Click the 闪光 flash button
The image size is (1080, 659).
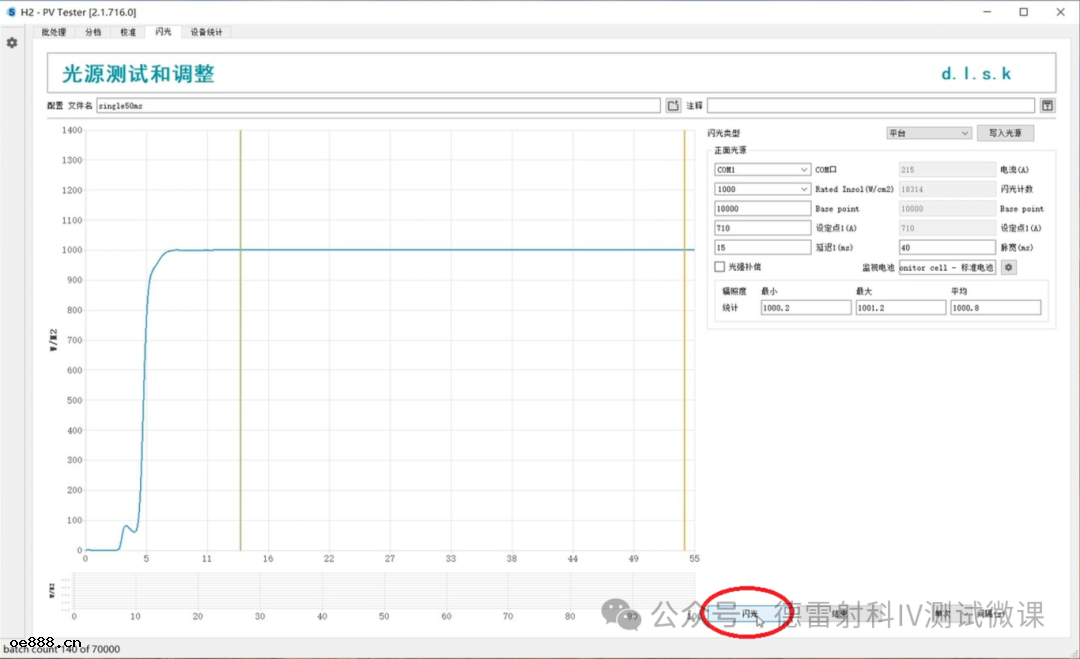click(749, 613)
